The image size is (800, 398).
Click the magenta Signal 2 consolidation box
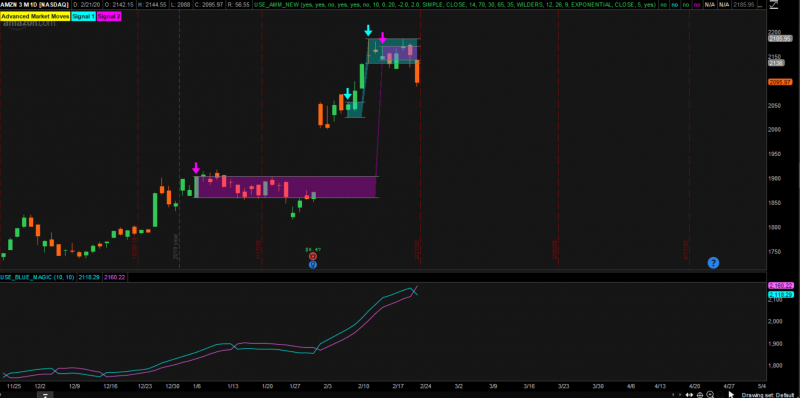coord(287,187)
